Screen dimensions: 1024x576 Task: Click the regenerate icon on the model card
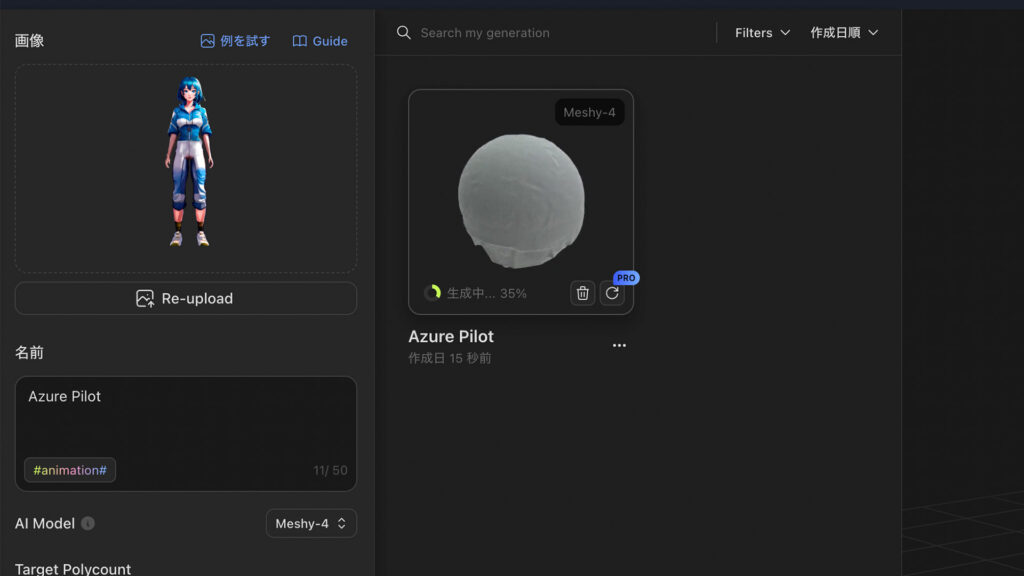[612, 293]
